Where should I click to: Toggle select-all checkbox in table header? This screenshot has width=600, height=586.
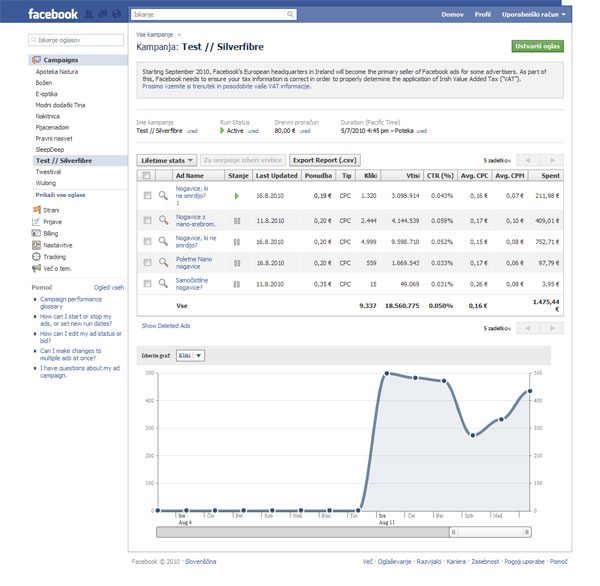click(146, 175)
